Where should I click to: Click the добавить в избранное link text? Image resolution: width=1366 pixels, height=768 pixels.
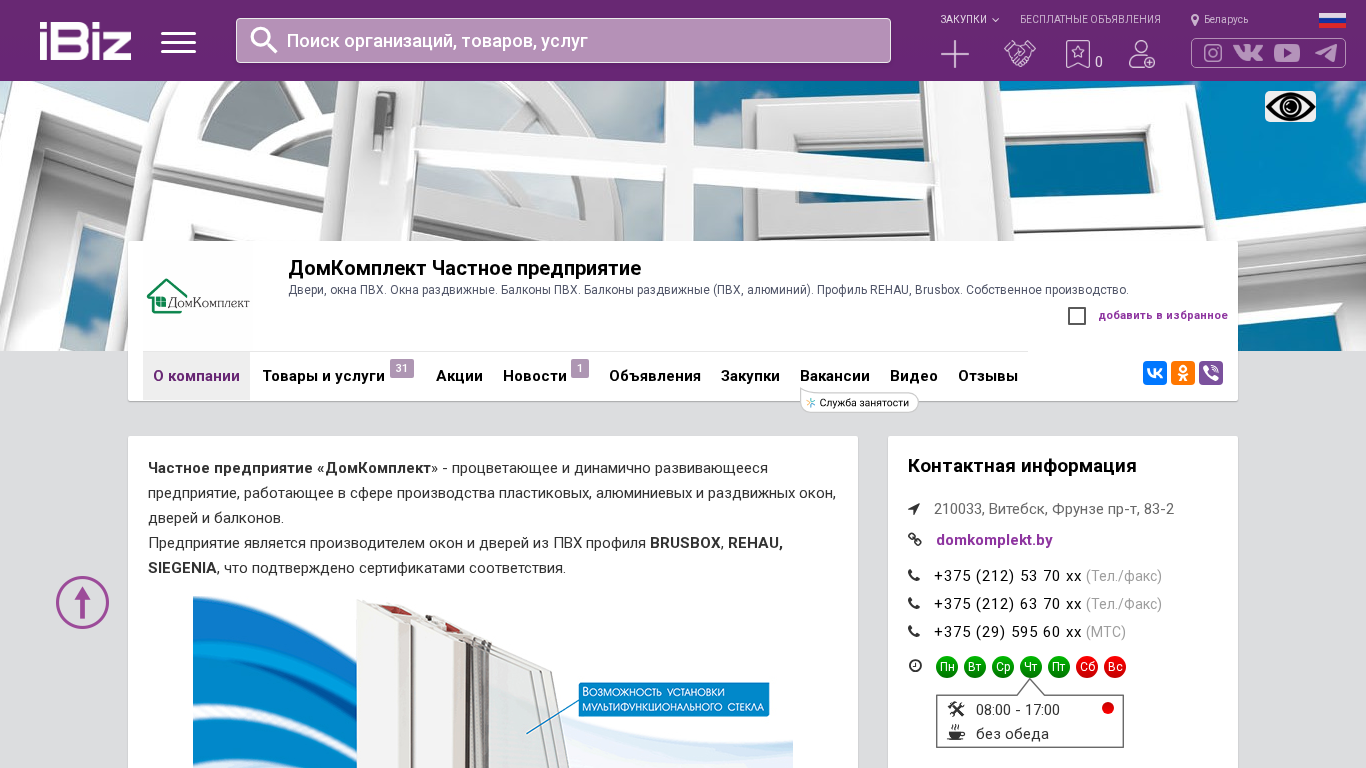[1163, 316]
